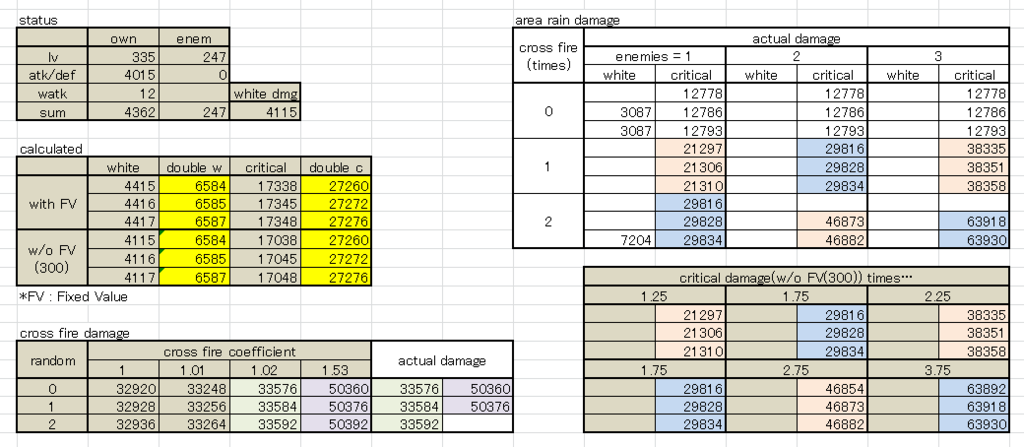Viewport: 1024px width, 447px height.
Task: Click the white value 4116
Action: click(123, 259)
